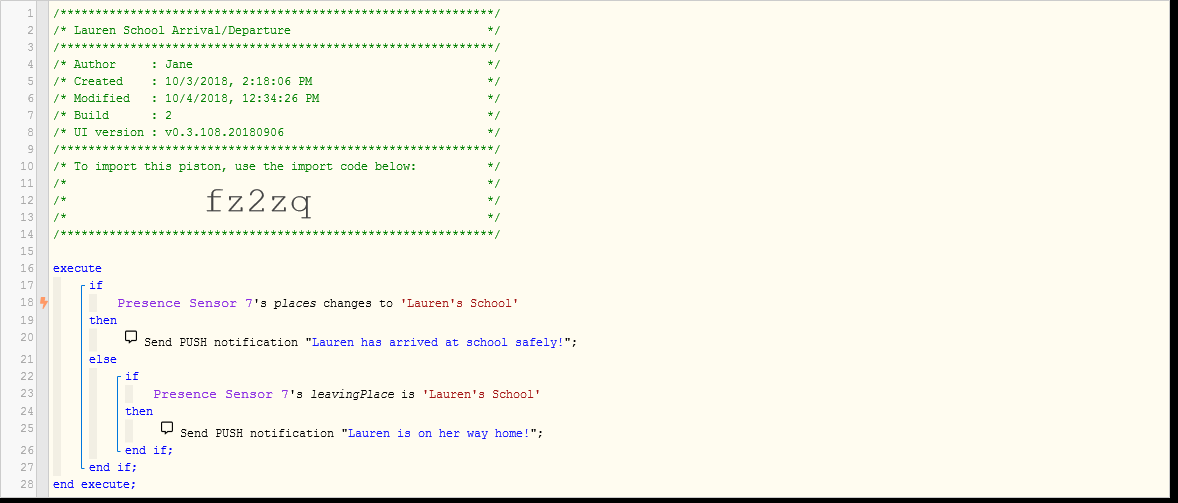This screenshot has width=1178, height=503.
Task: Click the first 'then' keyword
Action: click(x=103, y=321)
